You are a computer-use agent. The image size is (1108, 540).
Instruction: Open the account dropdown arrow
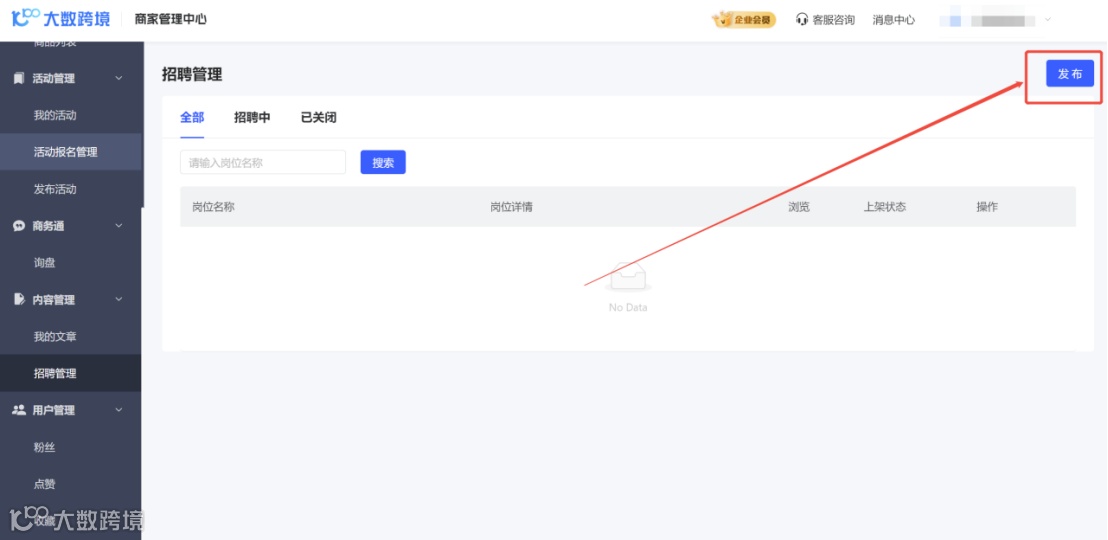coord(1048,20)
